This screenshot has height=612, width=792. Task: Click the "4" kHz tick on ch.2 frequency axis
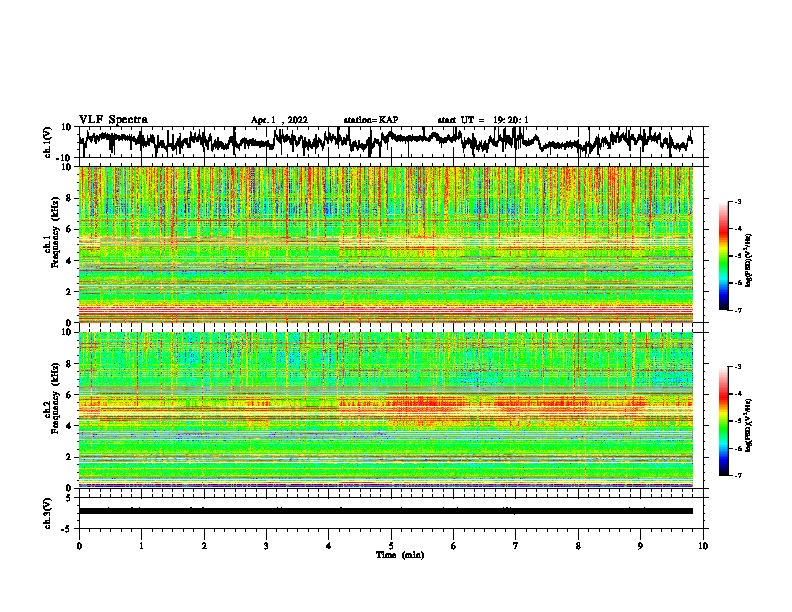tap(70, 426)
